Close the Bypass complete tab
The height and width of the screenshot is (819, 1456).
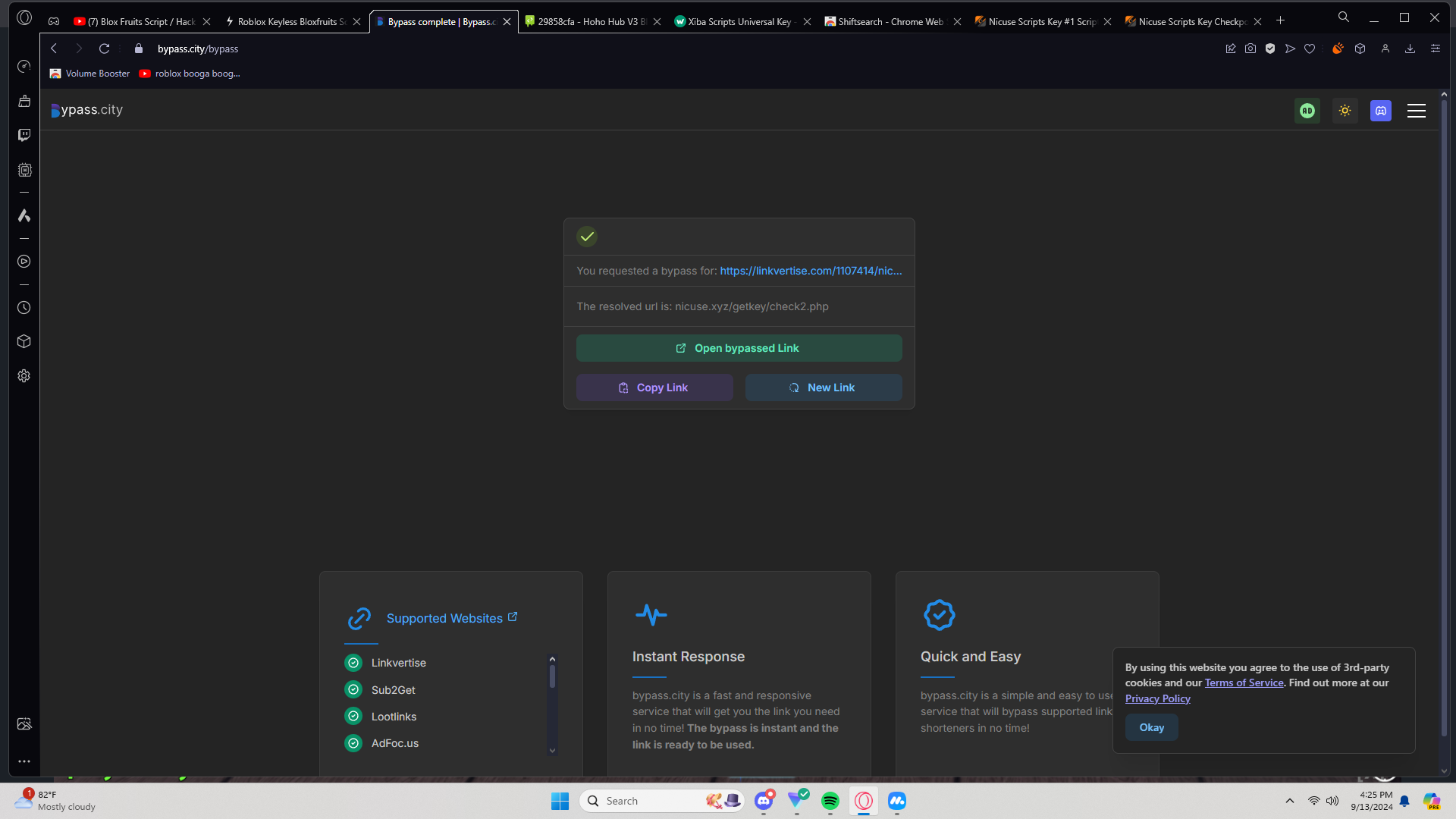(507, 22)
